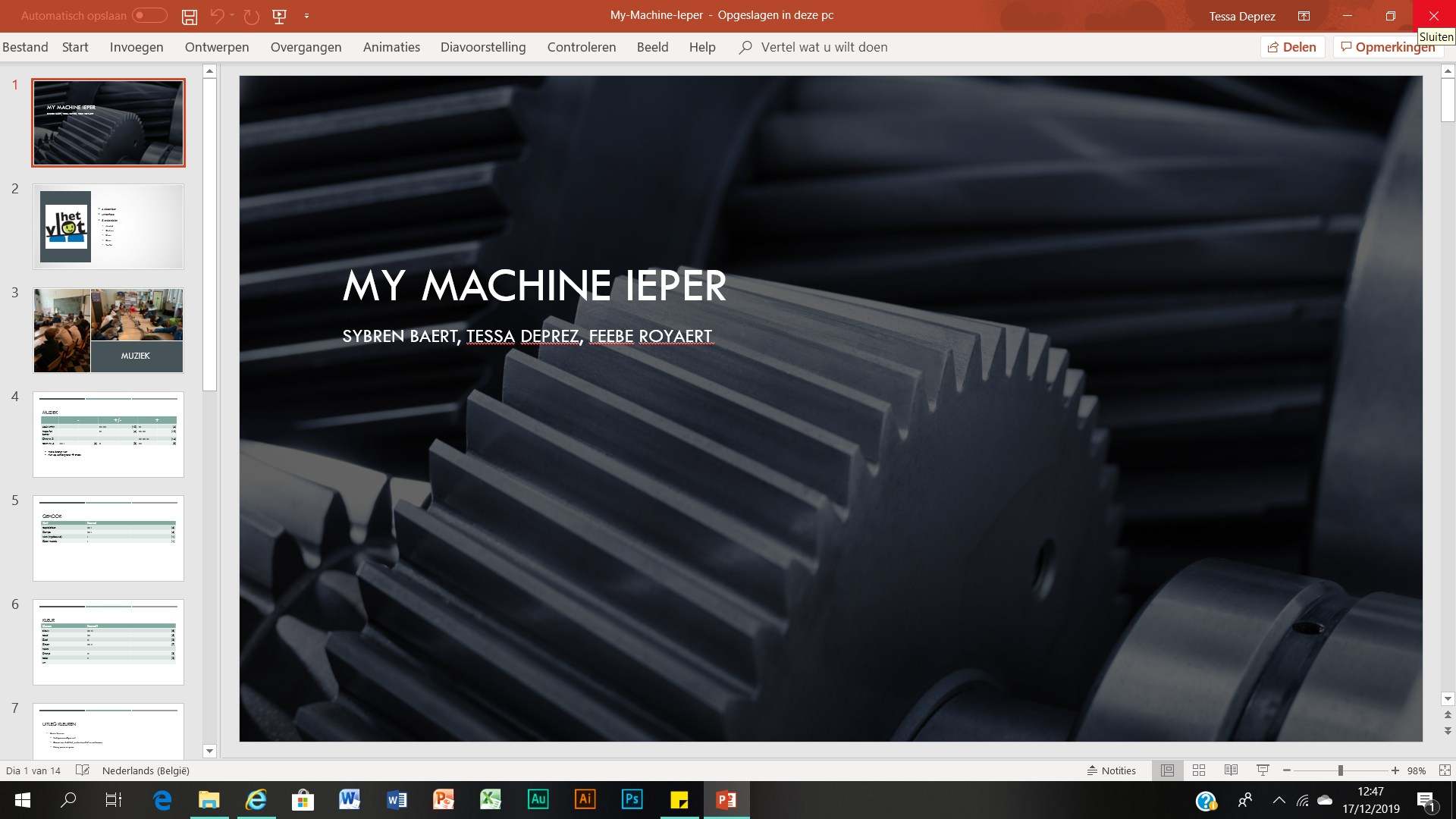Toggle the Notities pane

(x=1111, y=770)
